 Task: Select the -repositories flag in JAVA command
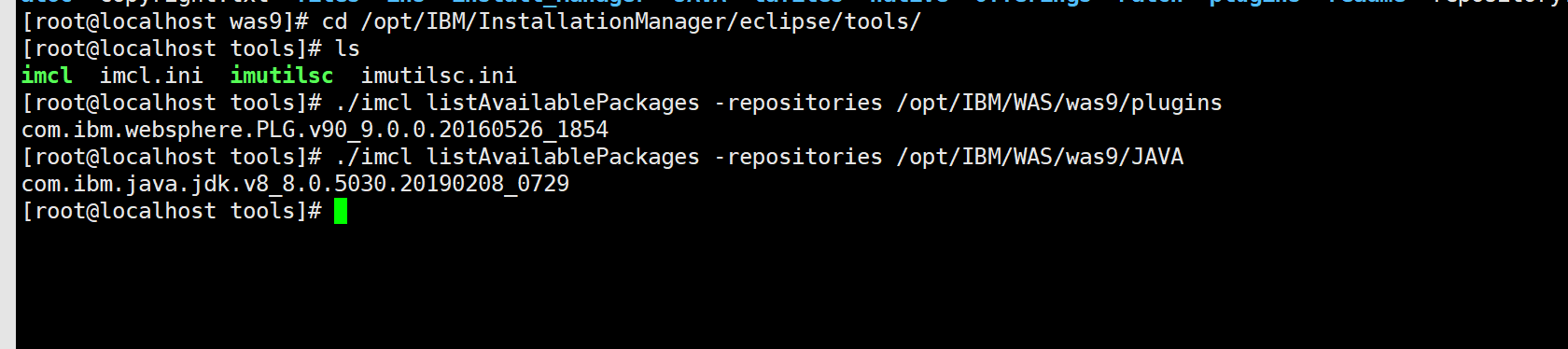tap(798, 157)
